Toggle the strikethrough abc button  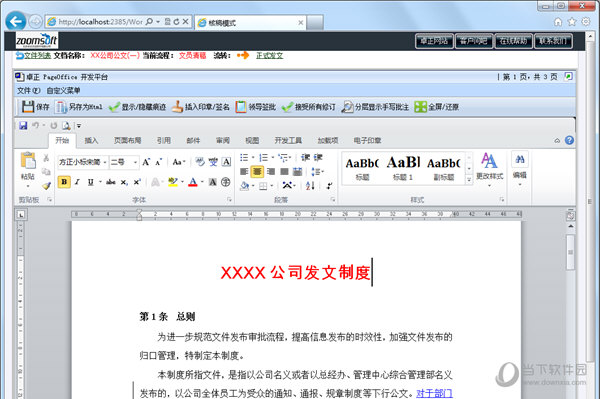pos(111,182)
